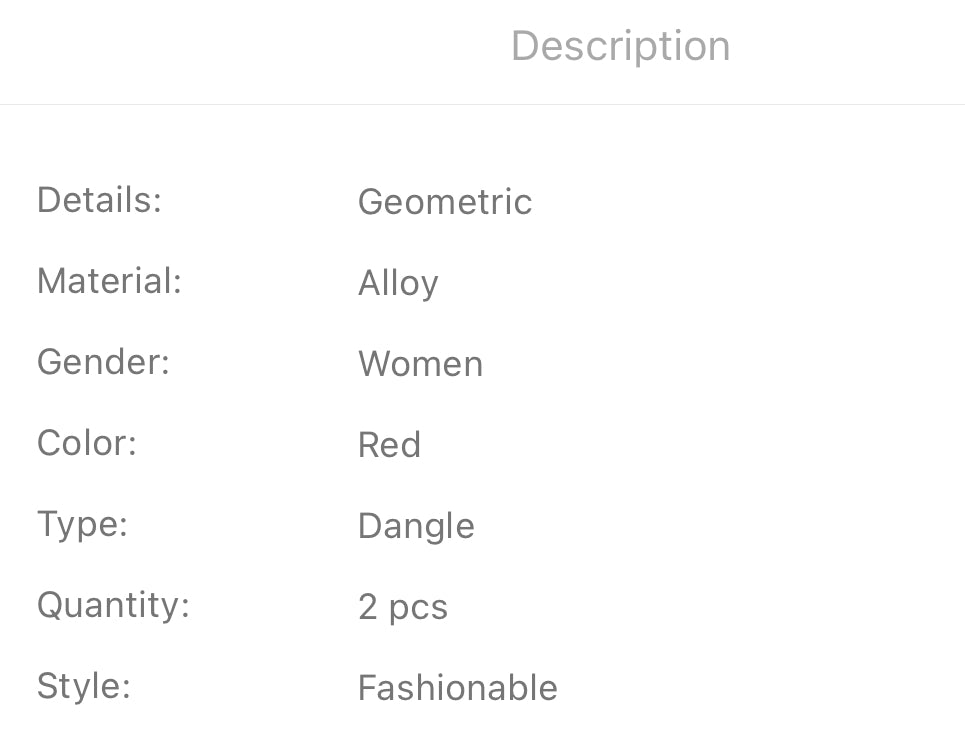Image resolution: width=965 pixels, height=744 pixels.
Task: Click the Style field label
Action: pyautogui.click(x=84, y=686)
